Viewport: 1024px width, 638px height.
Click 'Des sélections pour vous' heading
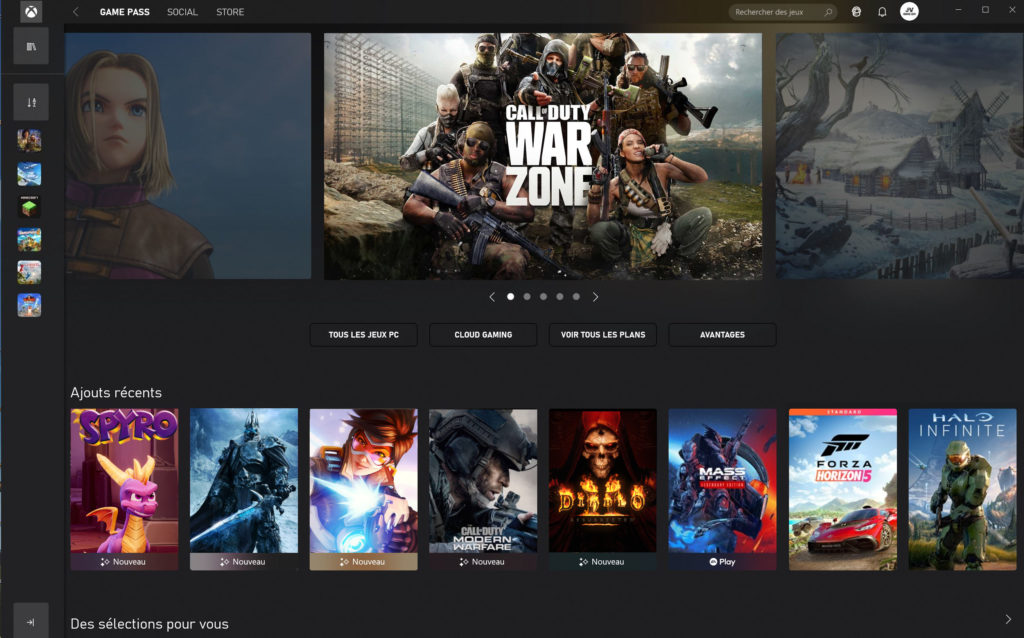[x=150, y=624]
